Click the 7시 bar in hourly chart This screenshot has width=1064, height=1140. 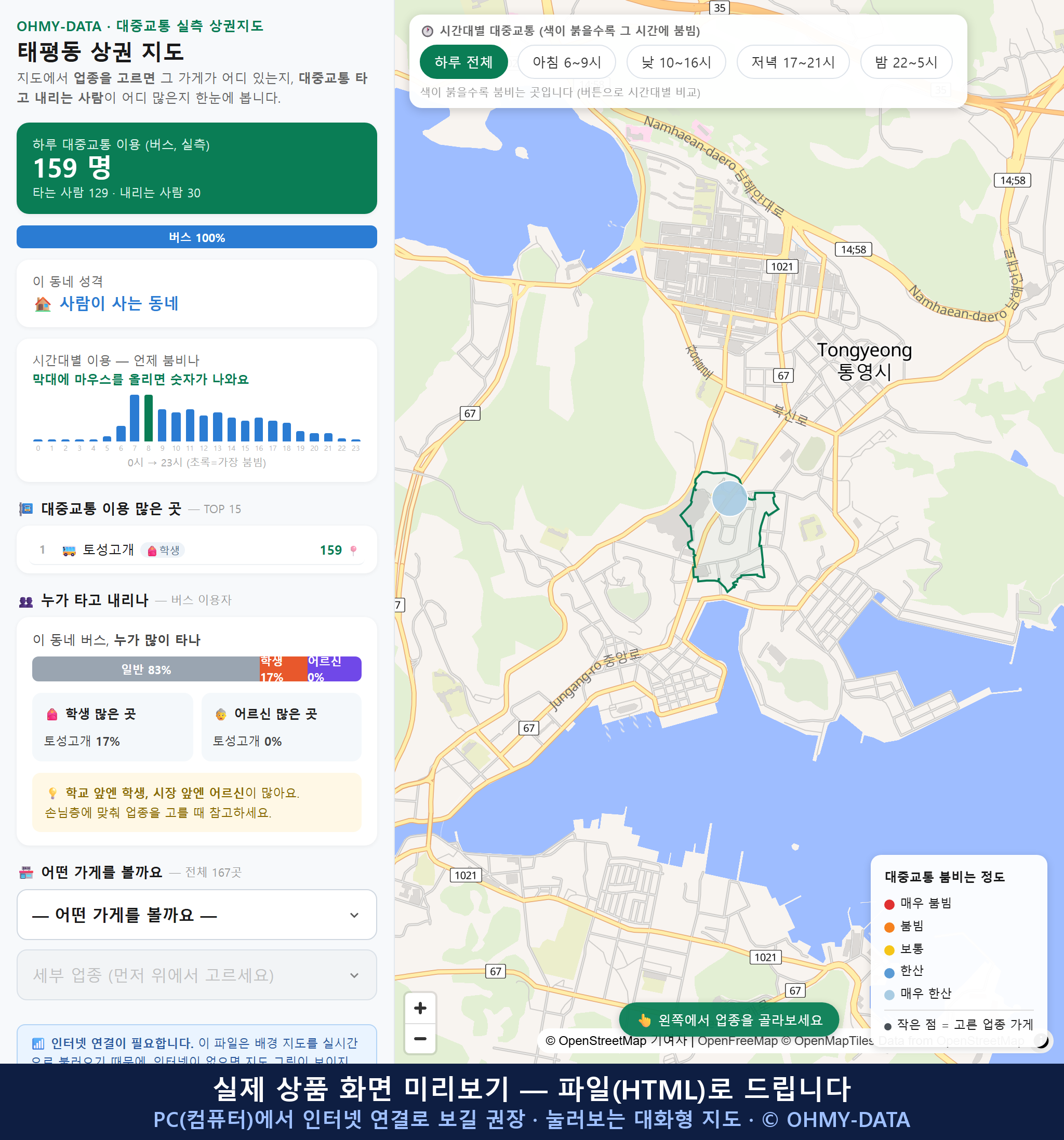[x=135, y=418]
